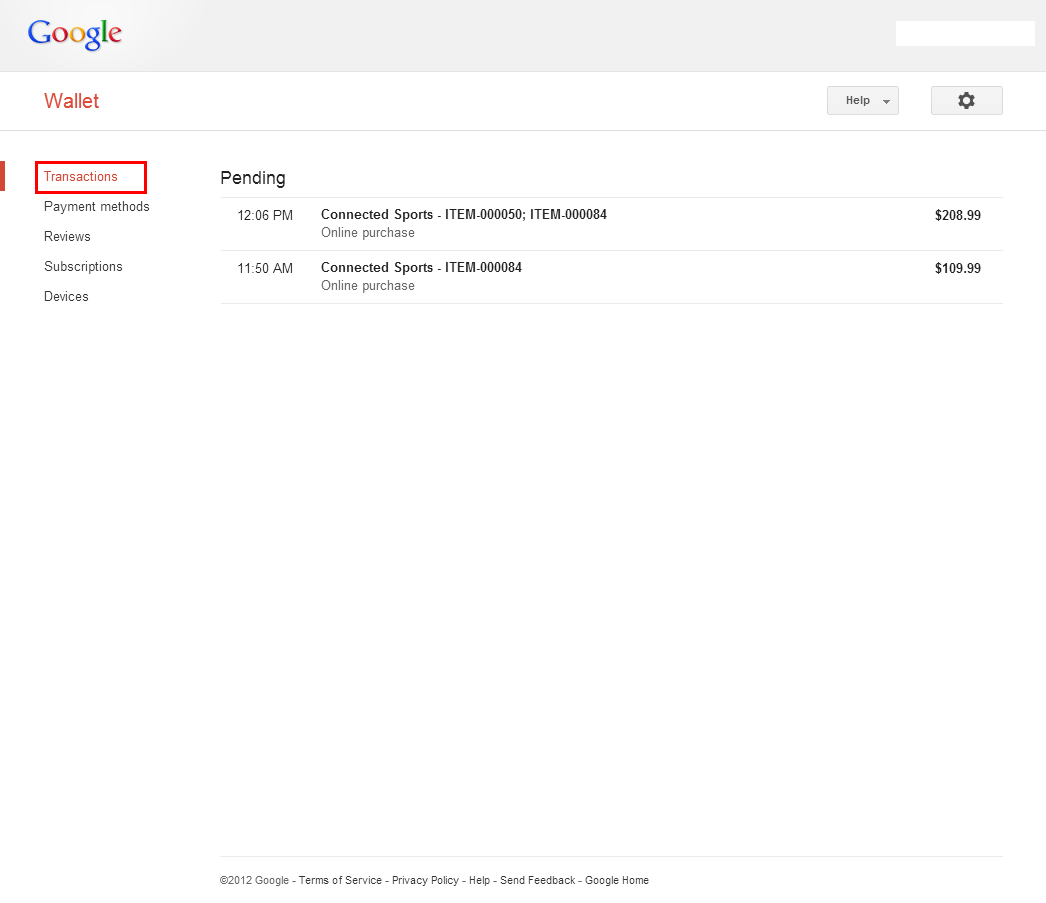Screen dimensions: 1046x903
Task: Open Payment methods section
Action: pos(97,207)
